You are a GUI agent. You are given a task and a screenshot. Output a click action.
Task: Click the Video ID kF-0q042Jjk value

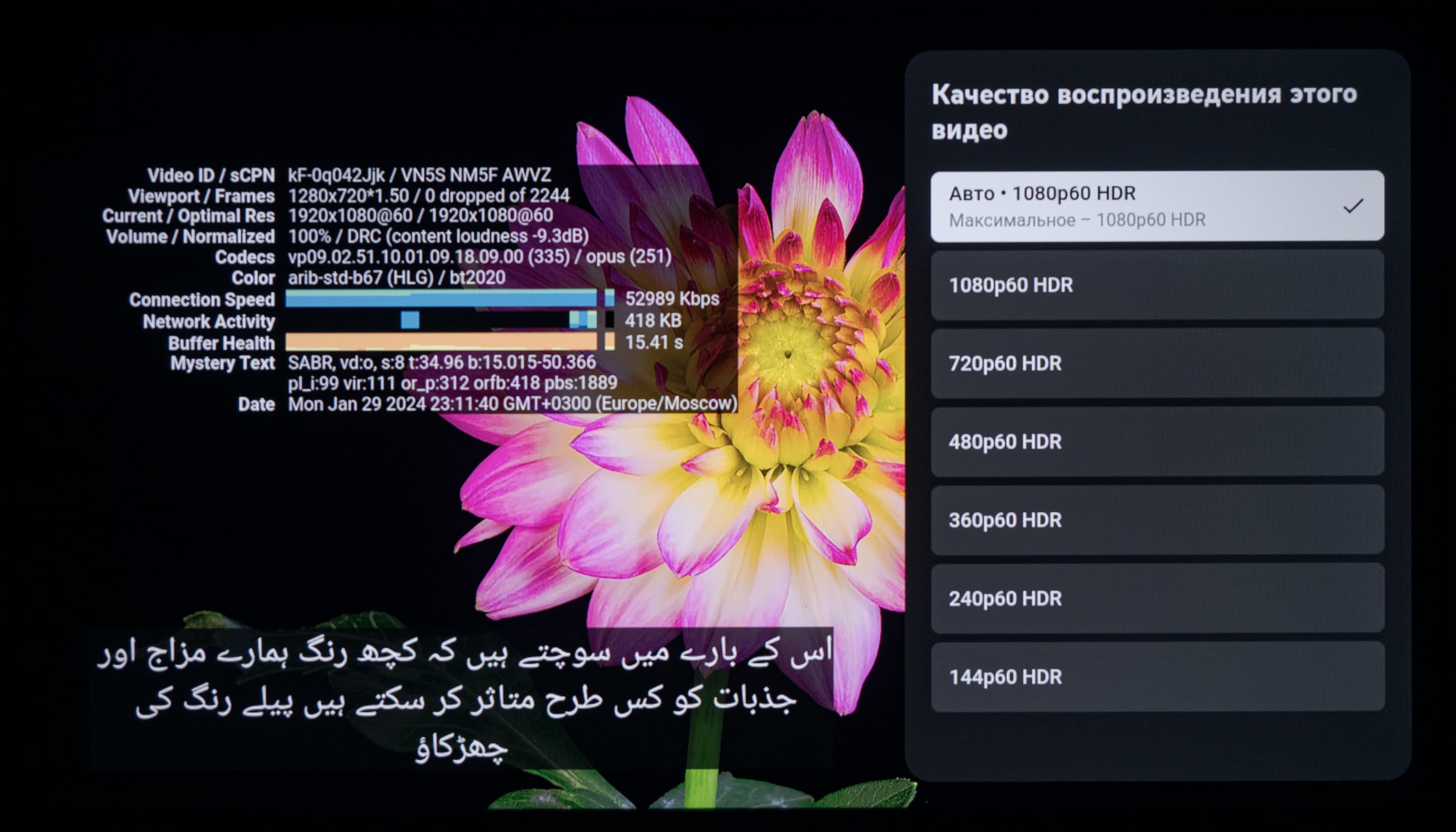[x=336, y=175]
